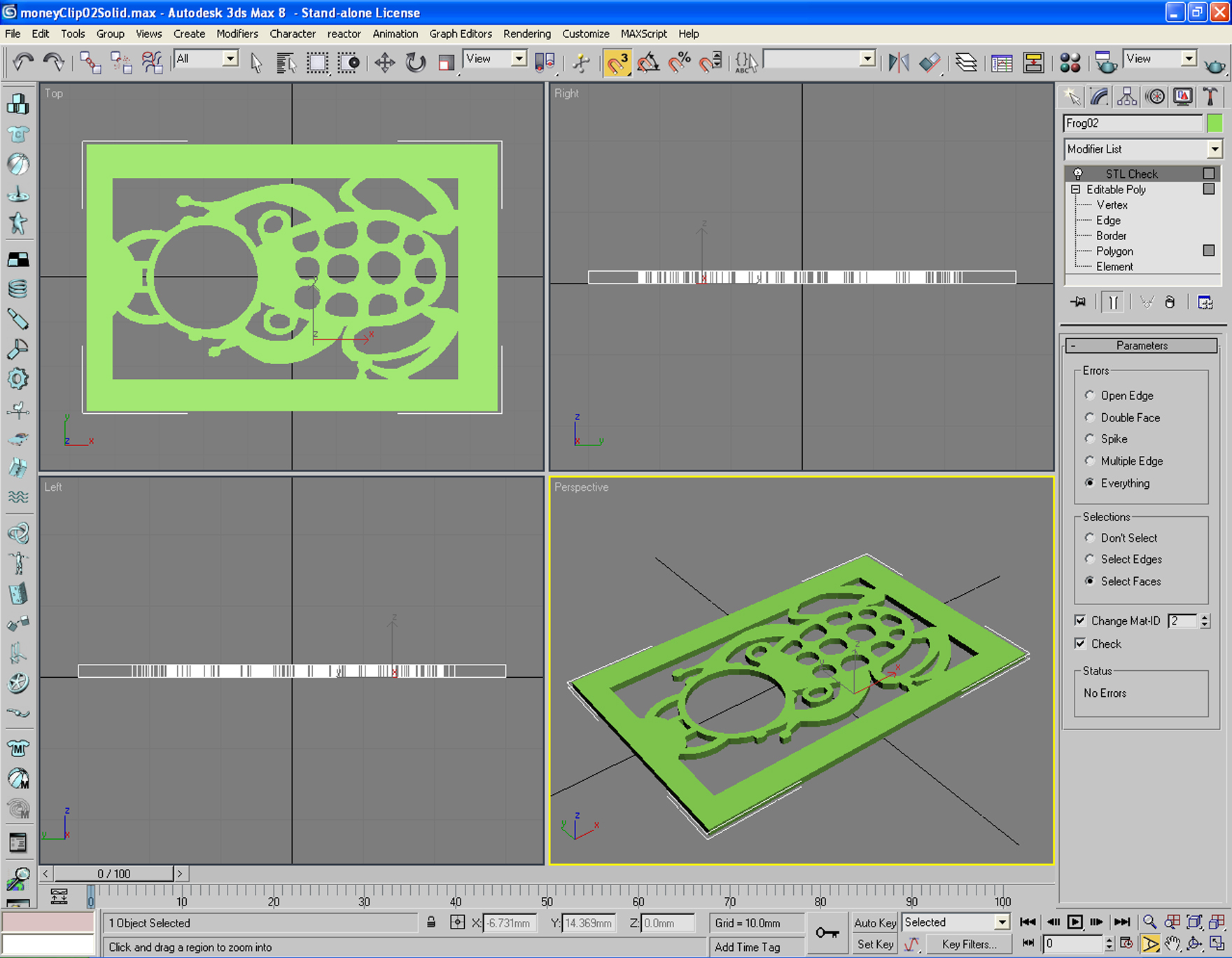The image size is (1232, 958).
Task: Open the Layer Manager icon
Action: [966, 62]
